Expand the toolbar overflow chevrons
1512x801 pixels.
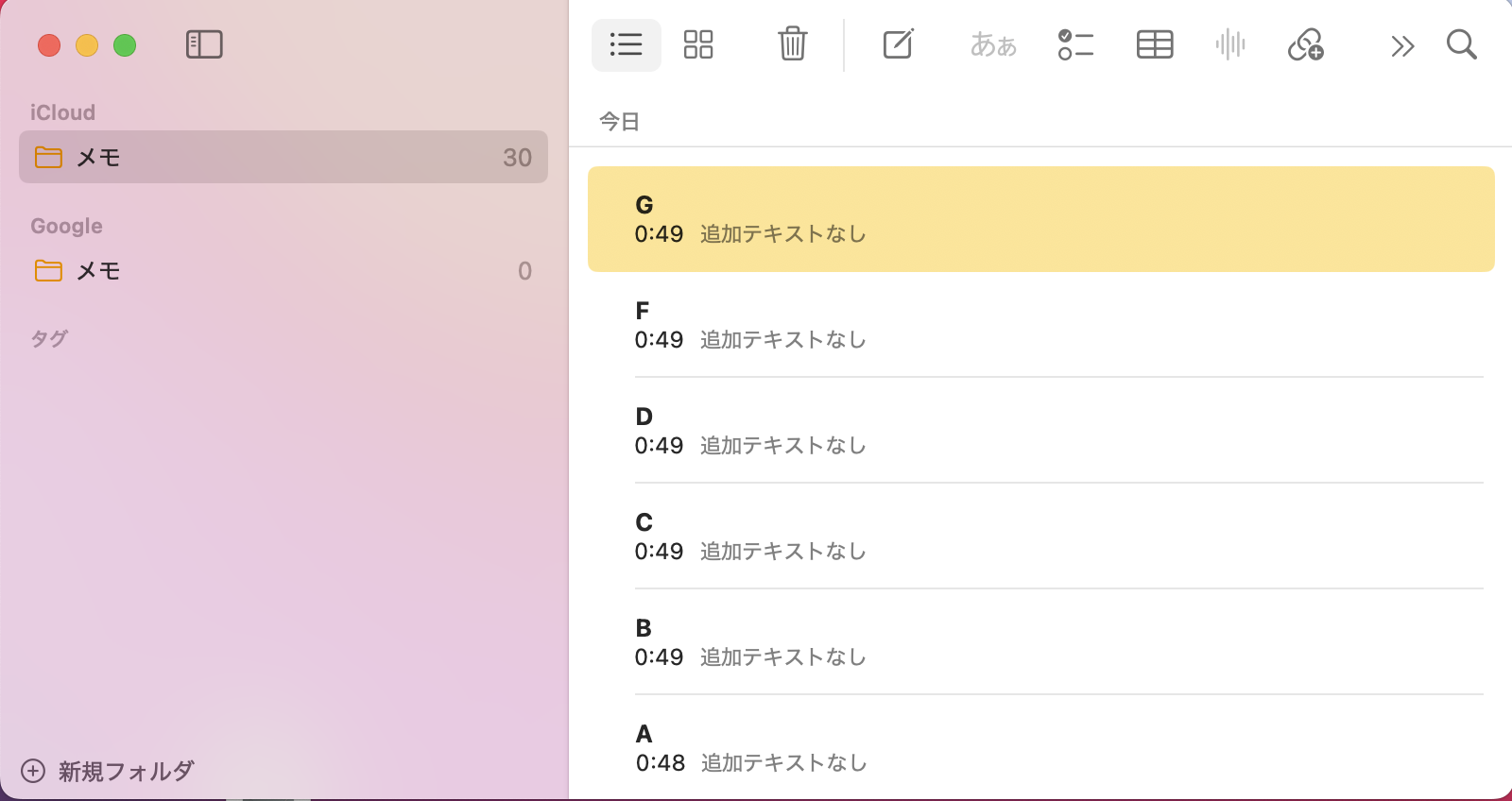[1402, 45]
